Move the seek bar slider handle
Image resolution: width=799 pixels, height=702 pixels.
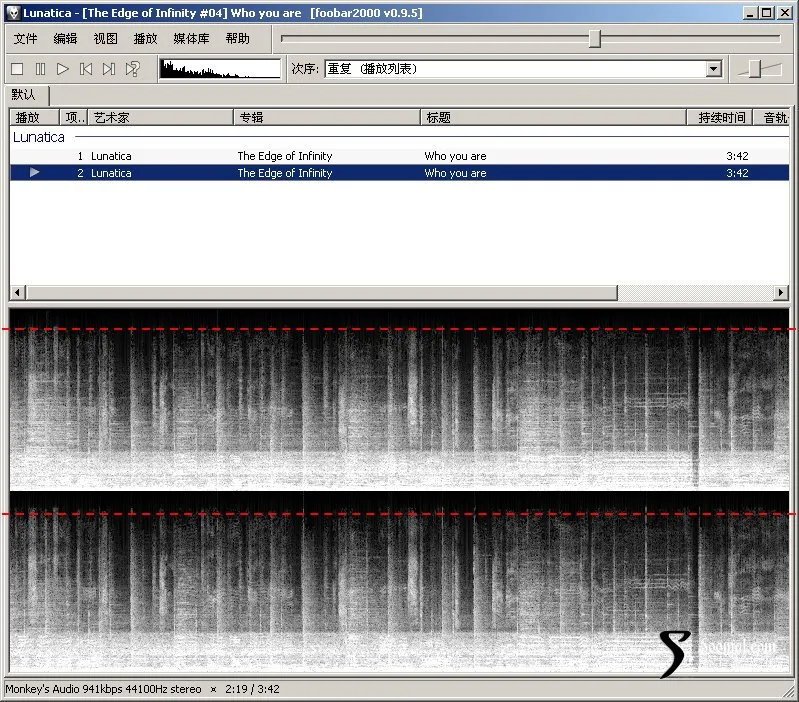tap(595, 39)
